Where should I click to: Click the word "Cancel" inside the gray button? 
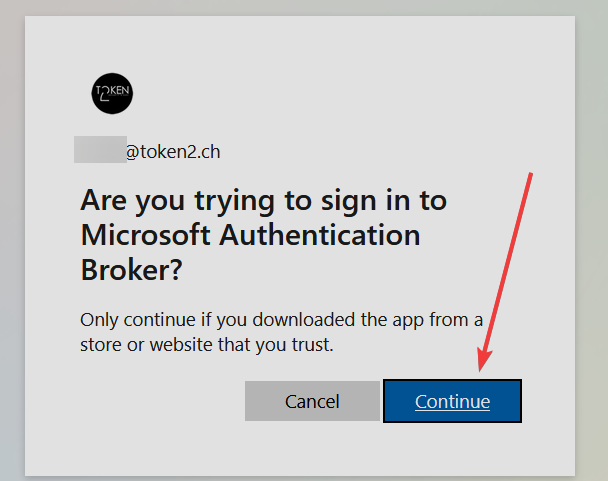312,401
